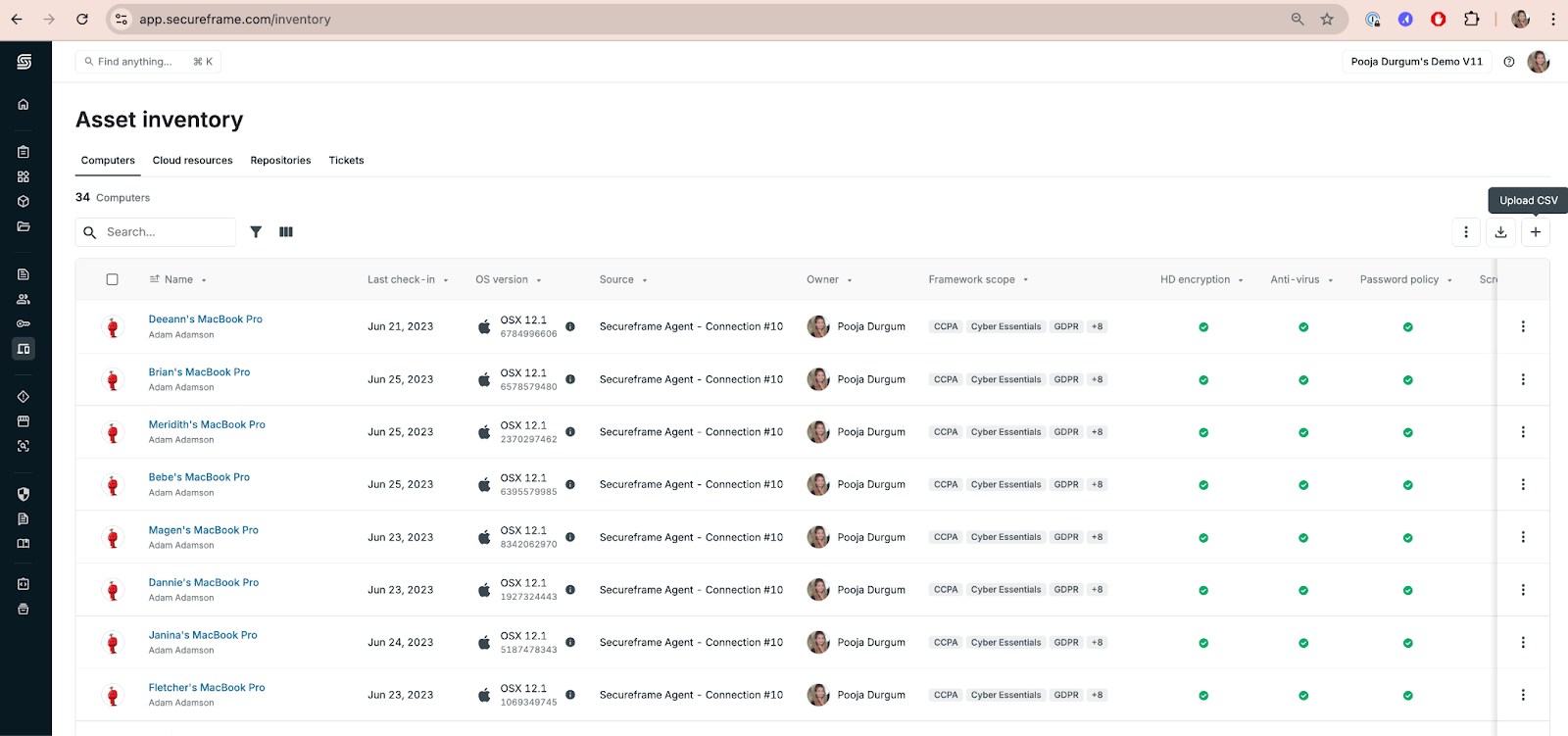The width and height of the screenshot is (1568, 736).
Task: Click the Search computers input field
Action: (156, 232)
